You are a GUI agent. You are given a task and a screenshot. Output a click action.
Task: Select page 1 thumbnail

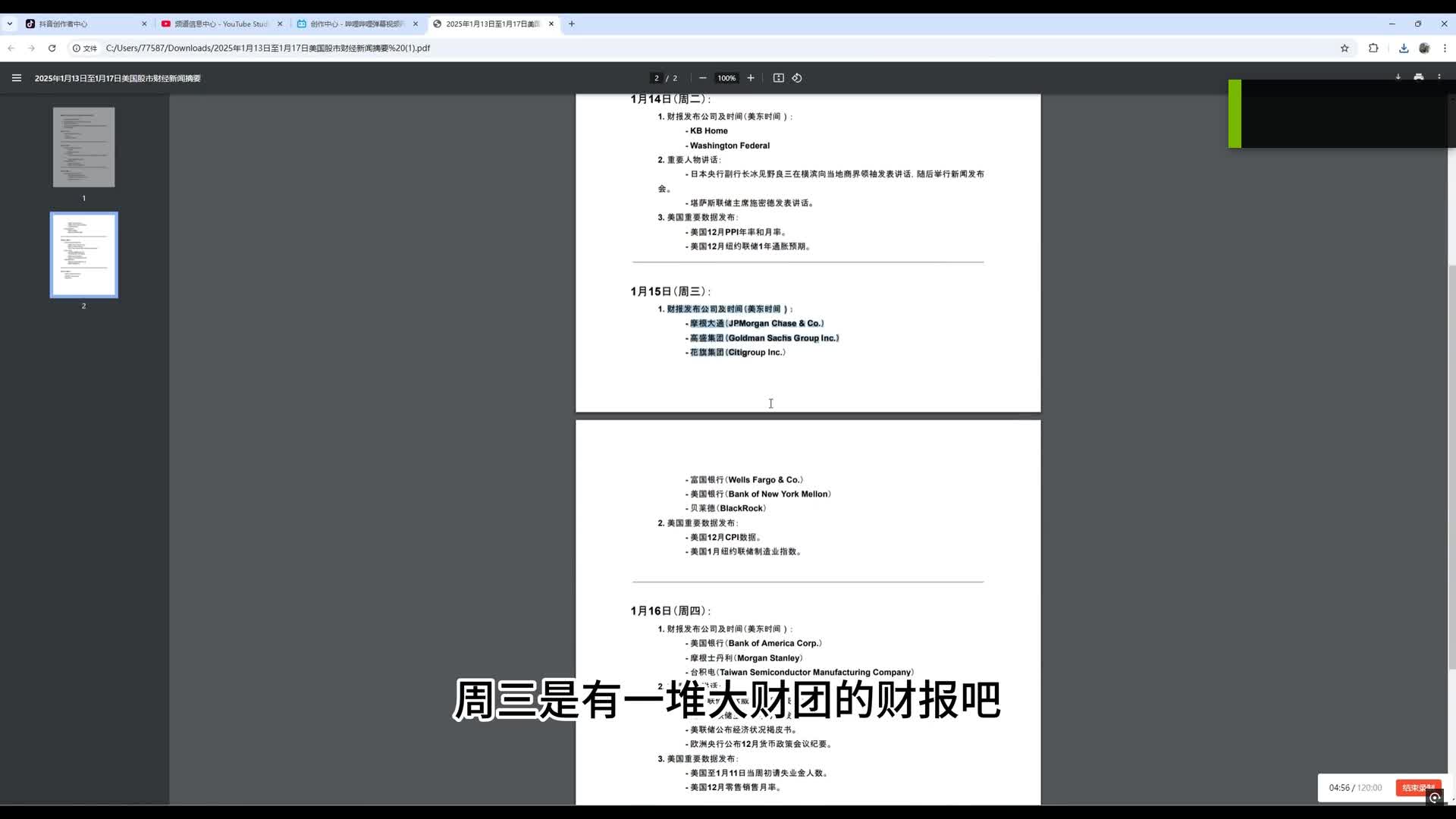(x=83, y=147)
